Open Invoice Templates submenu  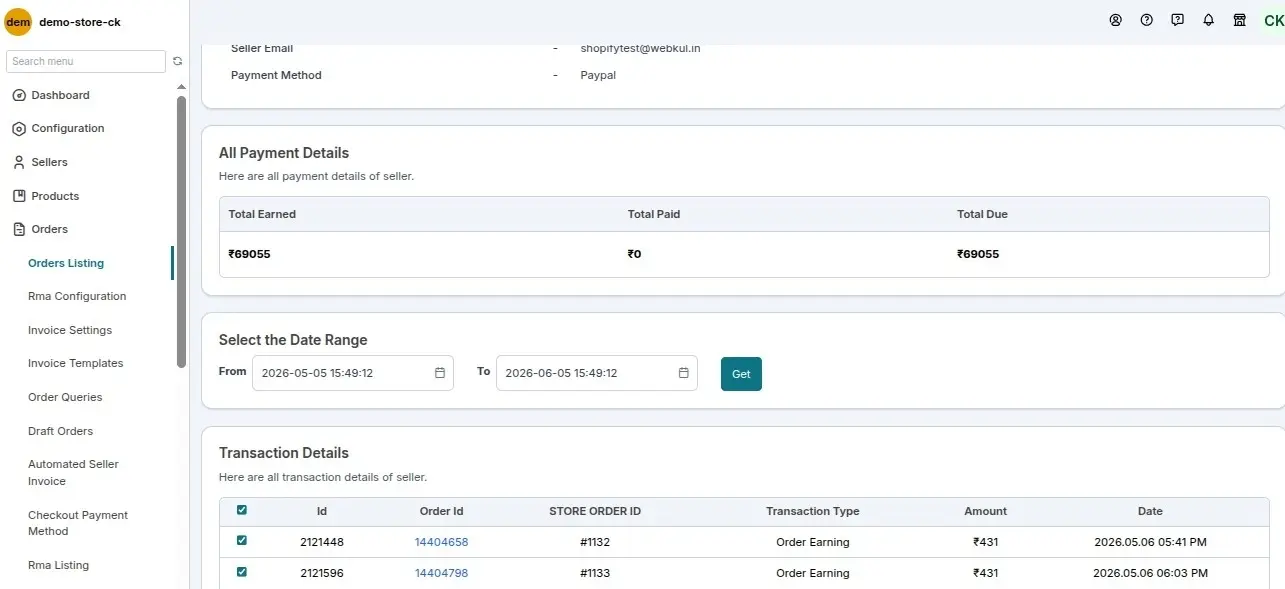pos(76,363)
